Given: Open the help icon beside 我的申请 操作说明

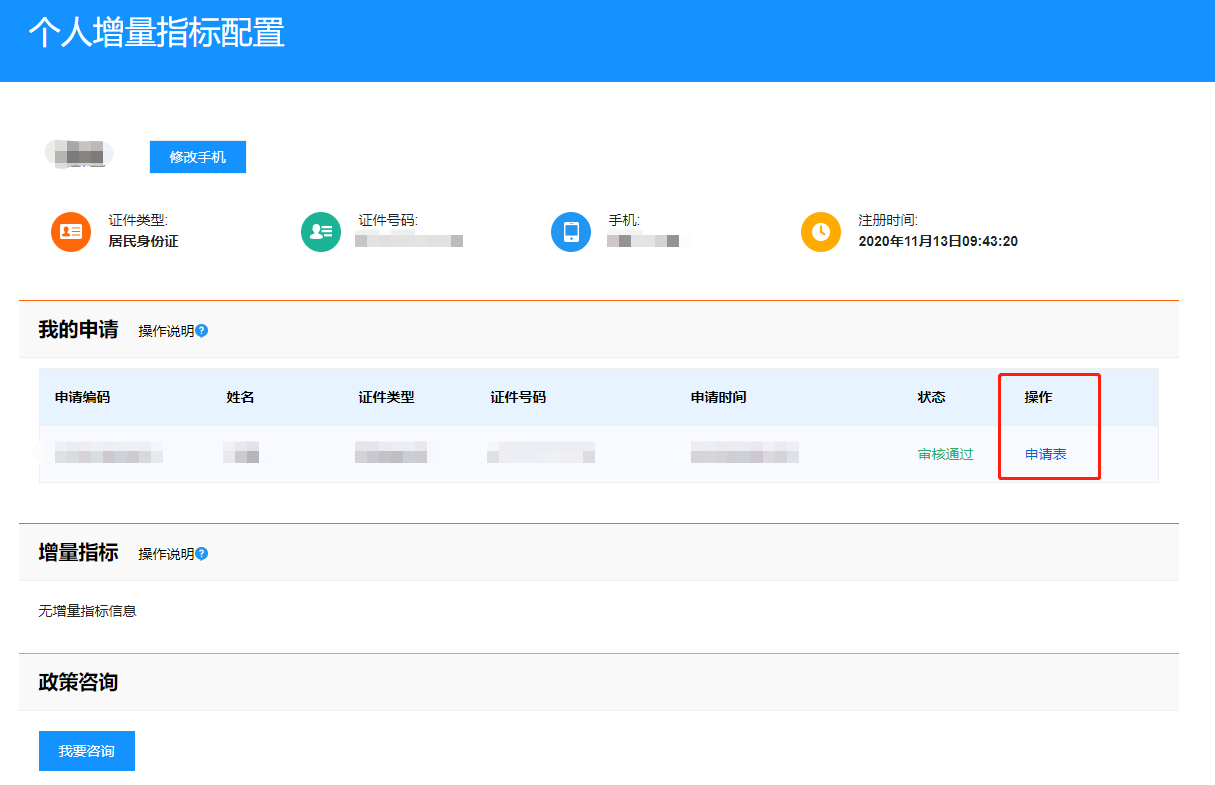Looking at the screenshot, I should click(202, 331).
